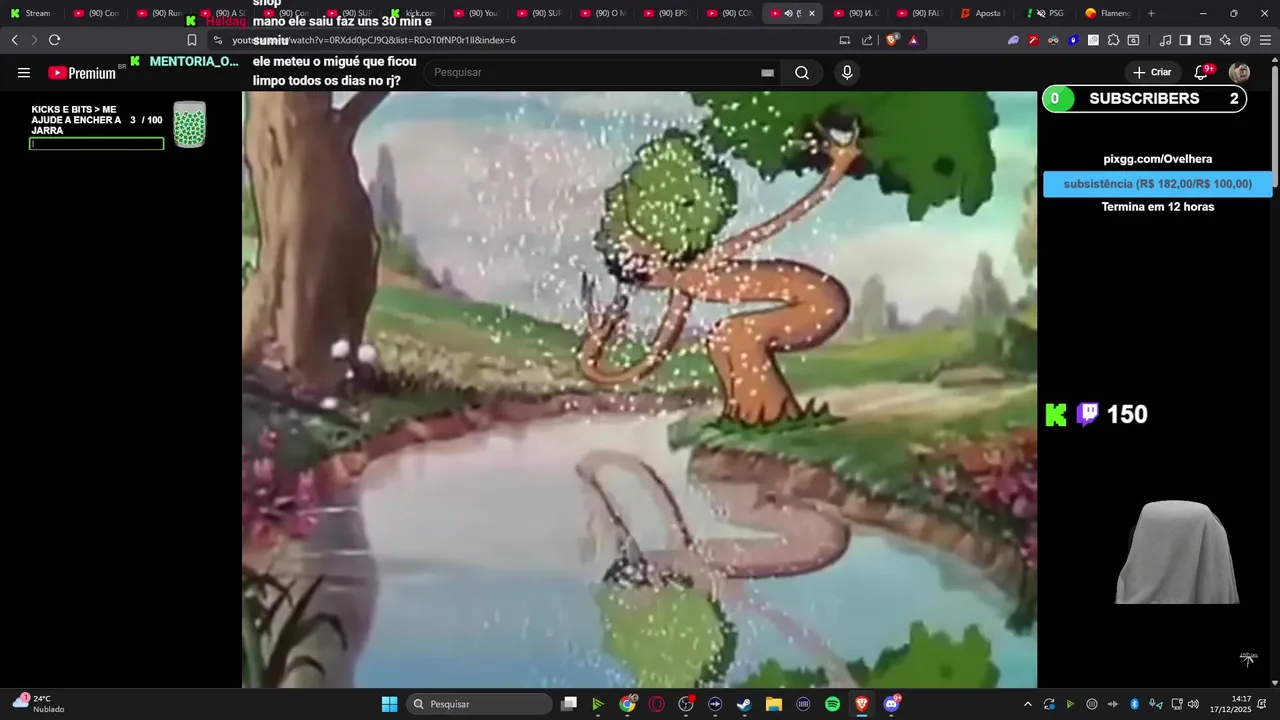Go back with the browser back arrow
The width and height of the screenshot is (1280, 720).
15,40
